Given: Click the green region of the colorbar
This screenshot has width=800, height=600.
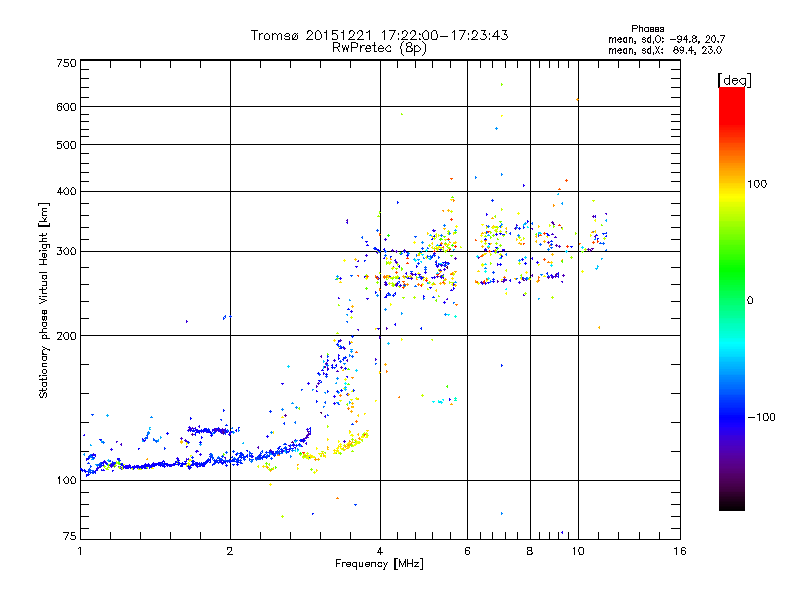Looking at the screenshot, I should pos(732,270).
